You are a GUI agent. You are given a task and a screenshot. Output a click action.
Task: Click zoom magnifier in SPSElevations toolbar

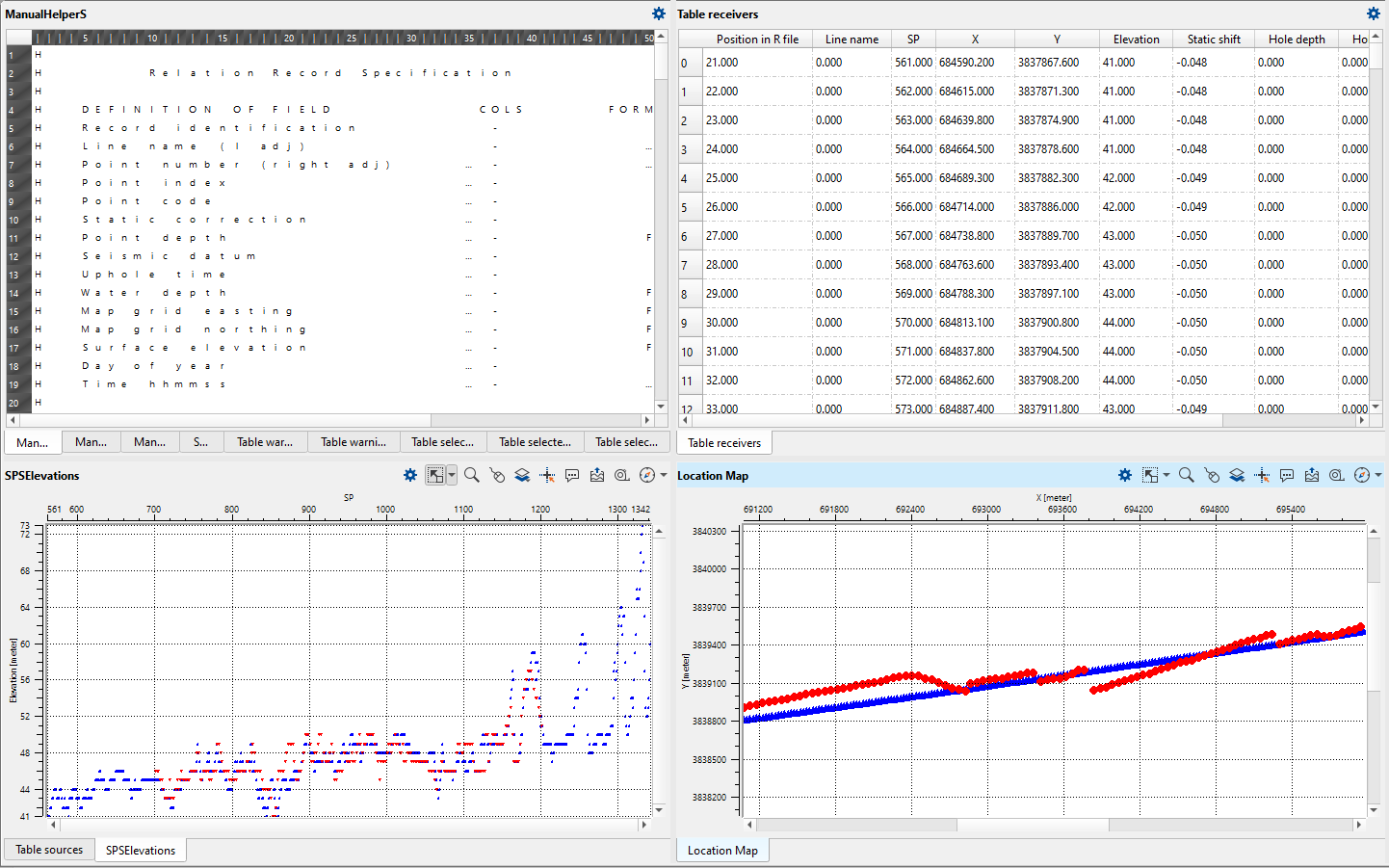[472, 475]
